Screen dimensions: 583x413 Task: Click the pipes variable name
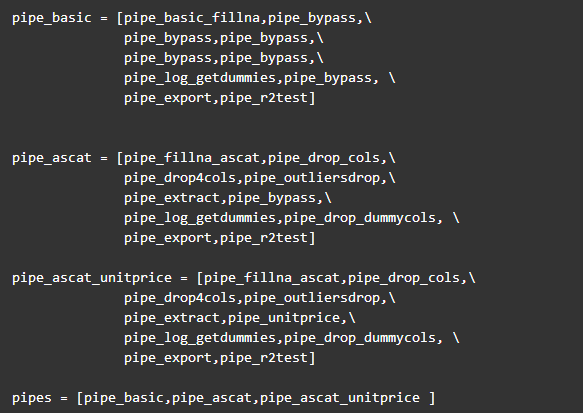tap(32, 398)
